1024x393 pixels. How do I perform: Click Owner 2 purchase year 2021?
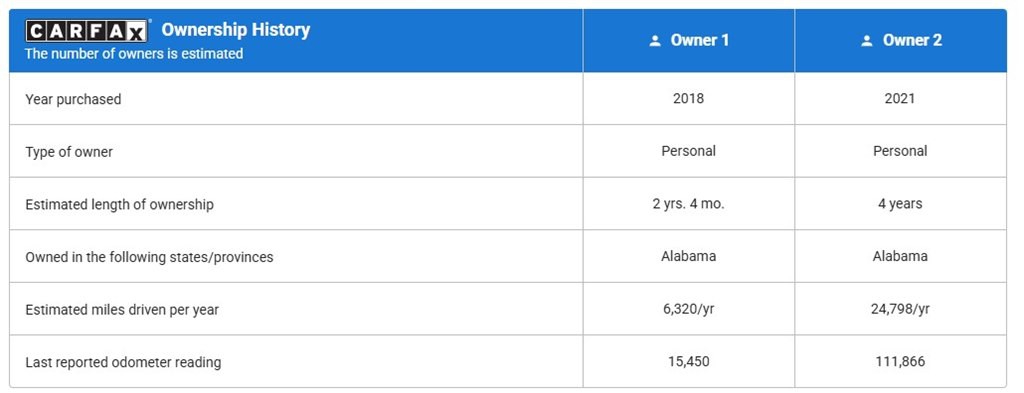click(900, 99)
